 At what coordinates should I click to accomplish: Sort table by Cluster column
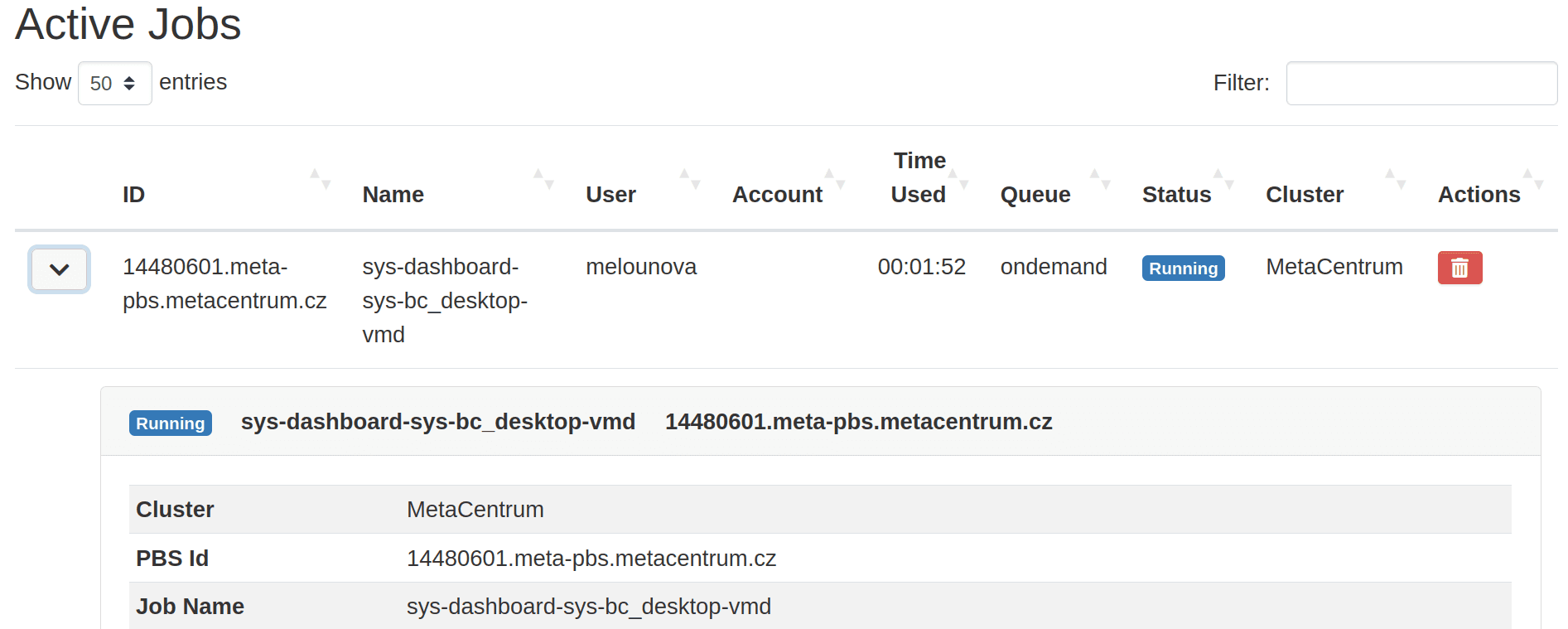point(1304,195)
